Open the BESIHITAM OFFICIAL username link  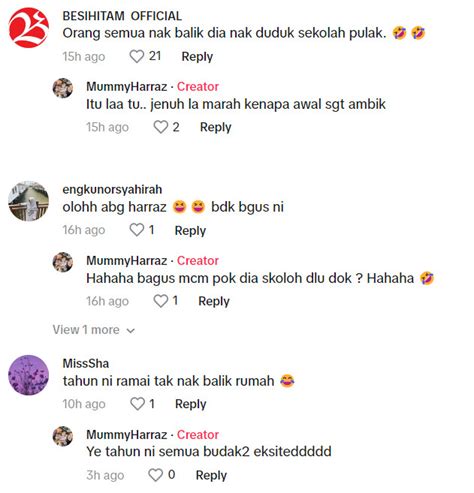pyautogui.click(x=122, y=16)
